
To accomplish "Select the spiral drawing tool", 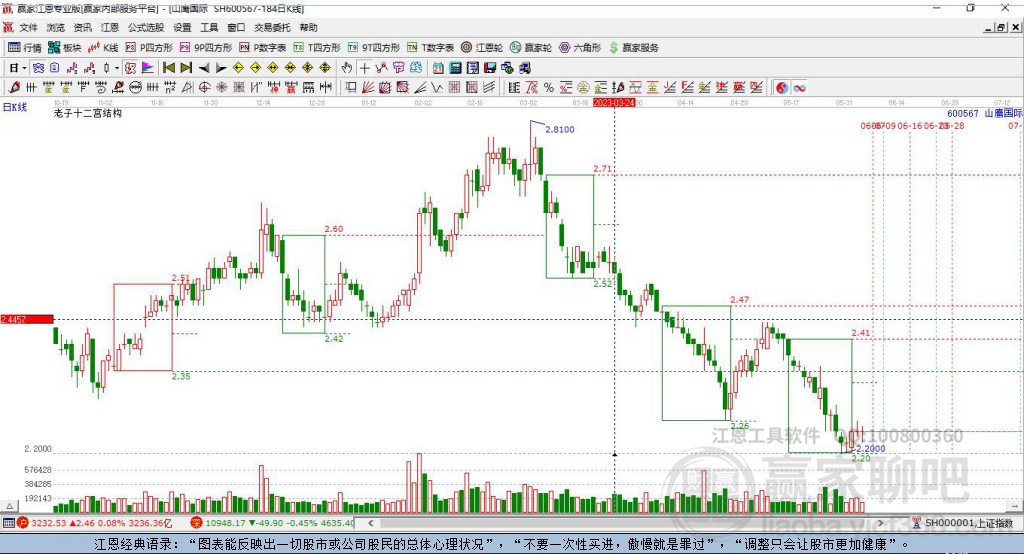I will coord(101,88).
